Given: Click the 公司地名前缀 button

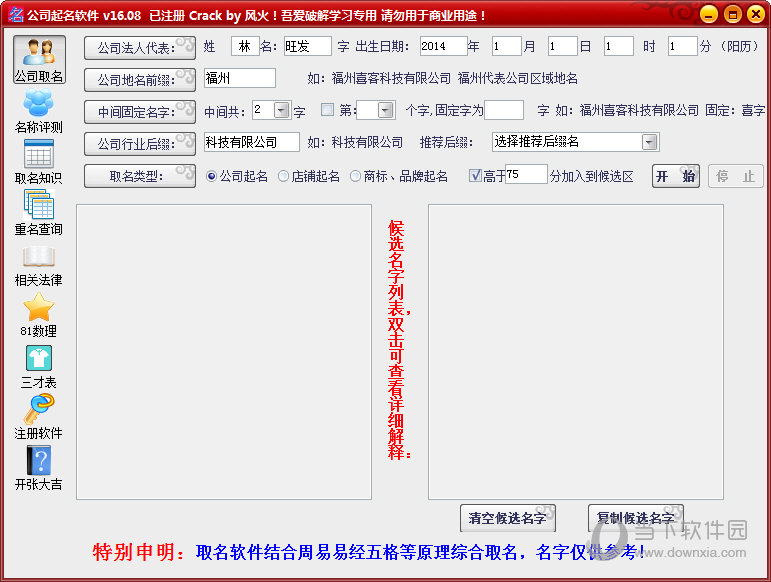Looking at the screenshot, I should pyautogui.click(x=140, y=80).
